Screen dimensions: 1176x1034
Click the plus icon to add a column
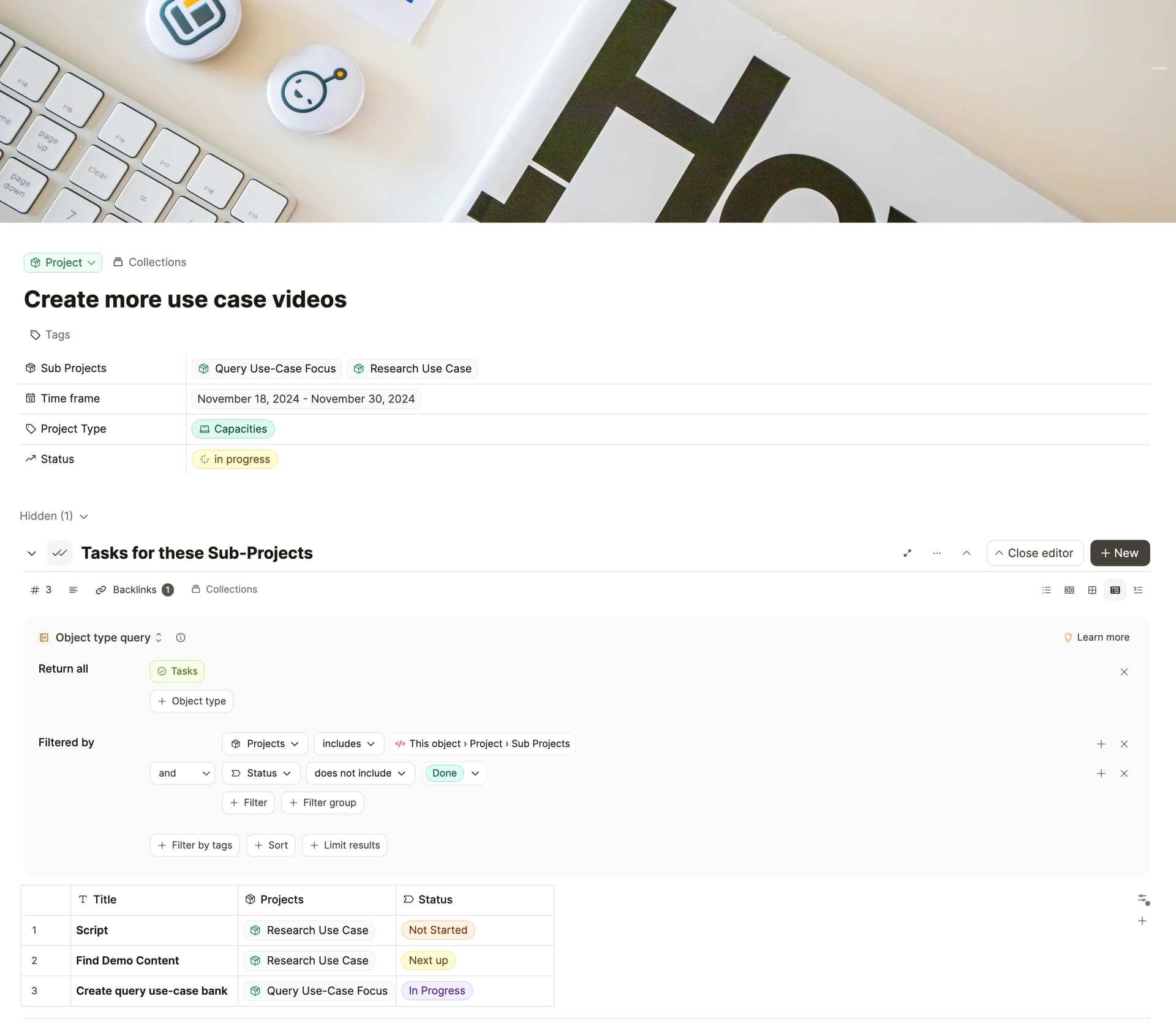pos(1142,921)
